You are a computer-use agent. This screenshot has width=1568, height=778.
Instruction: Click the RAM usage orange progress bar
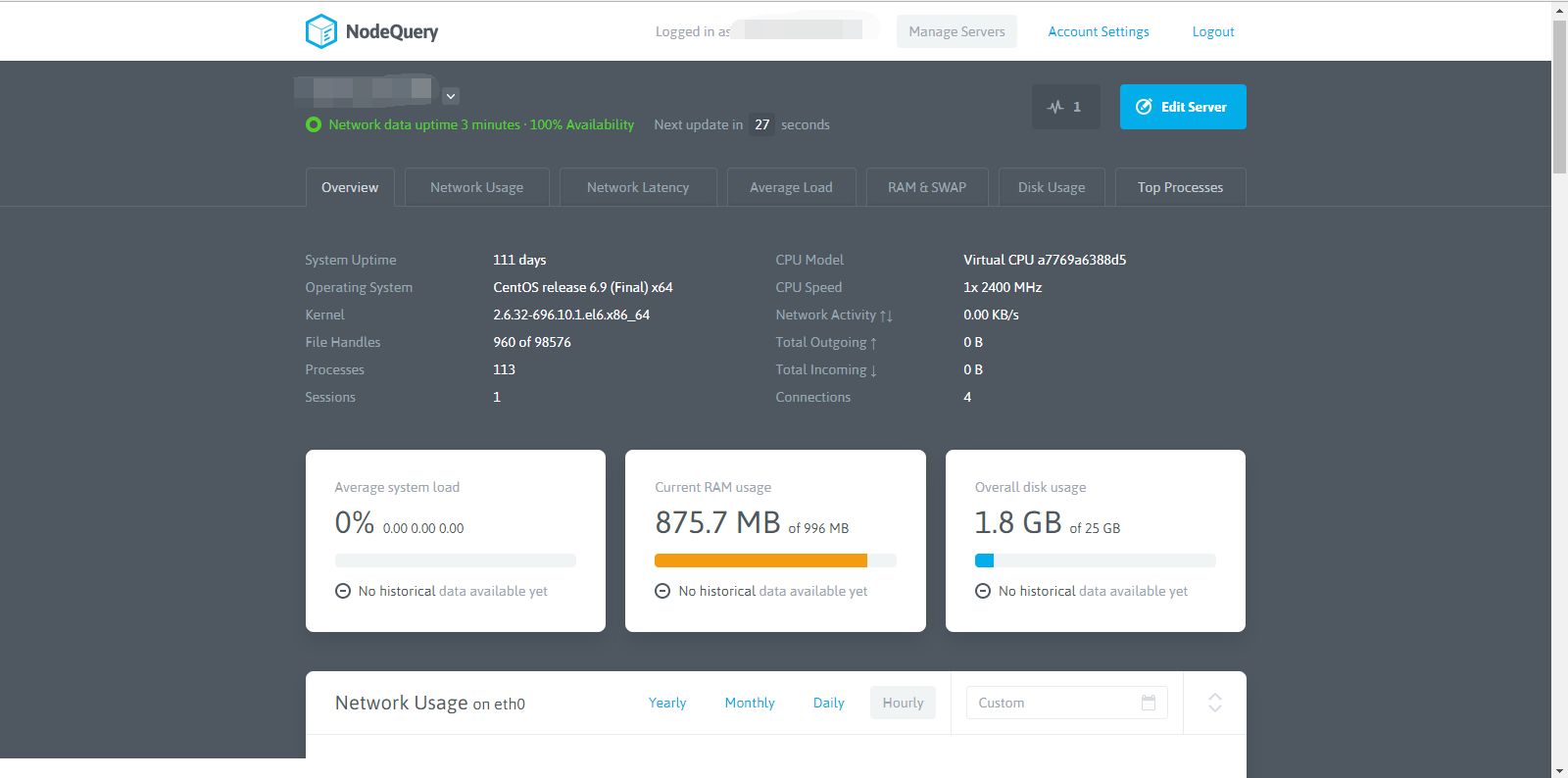pyautogui.click(x=760, y=560)
